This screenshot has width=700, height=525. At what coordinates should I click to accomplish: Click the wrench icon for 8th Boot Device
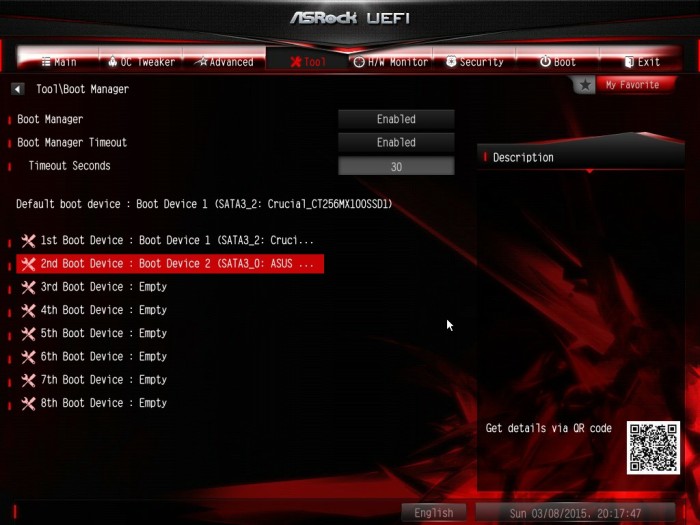pos(28,403)
